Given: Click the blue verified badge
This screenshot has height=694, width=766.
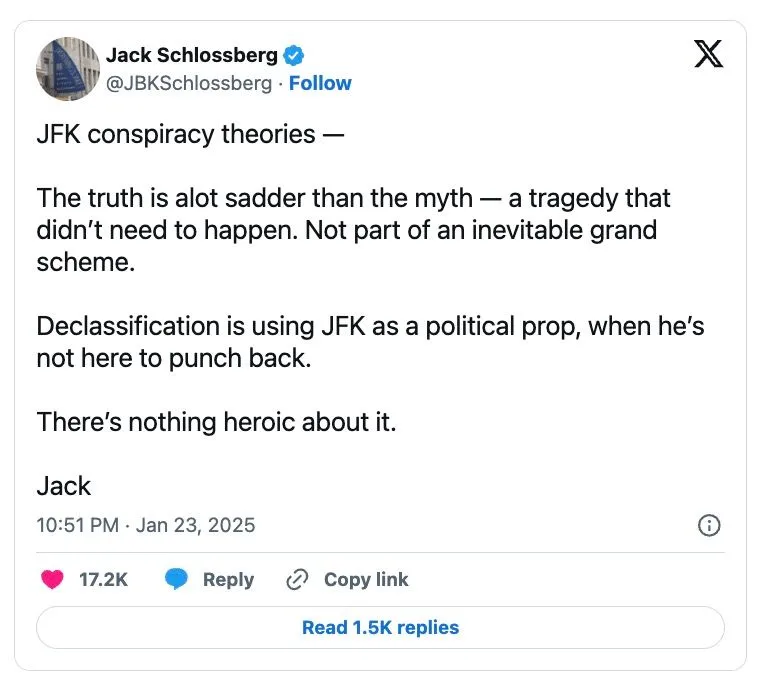Looking at the screenshot, I should [x=296, y=56].
